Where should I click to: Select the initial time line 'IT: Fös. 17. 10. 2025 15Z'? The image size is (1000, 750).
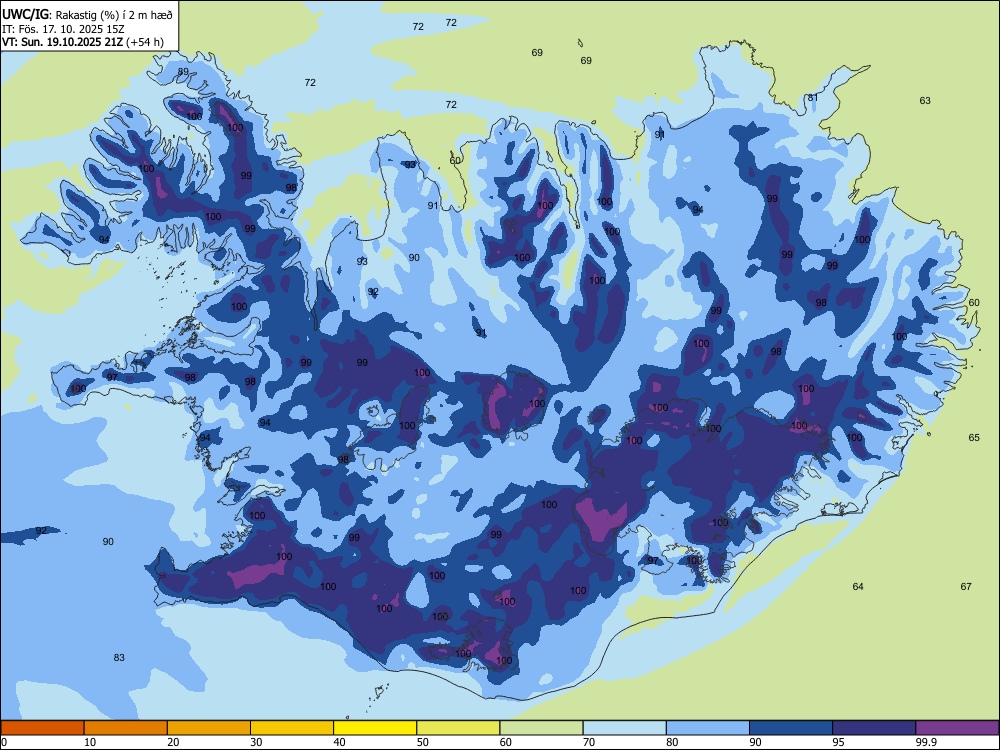[x=62, y=29]
